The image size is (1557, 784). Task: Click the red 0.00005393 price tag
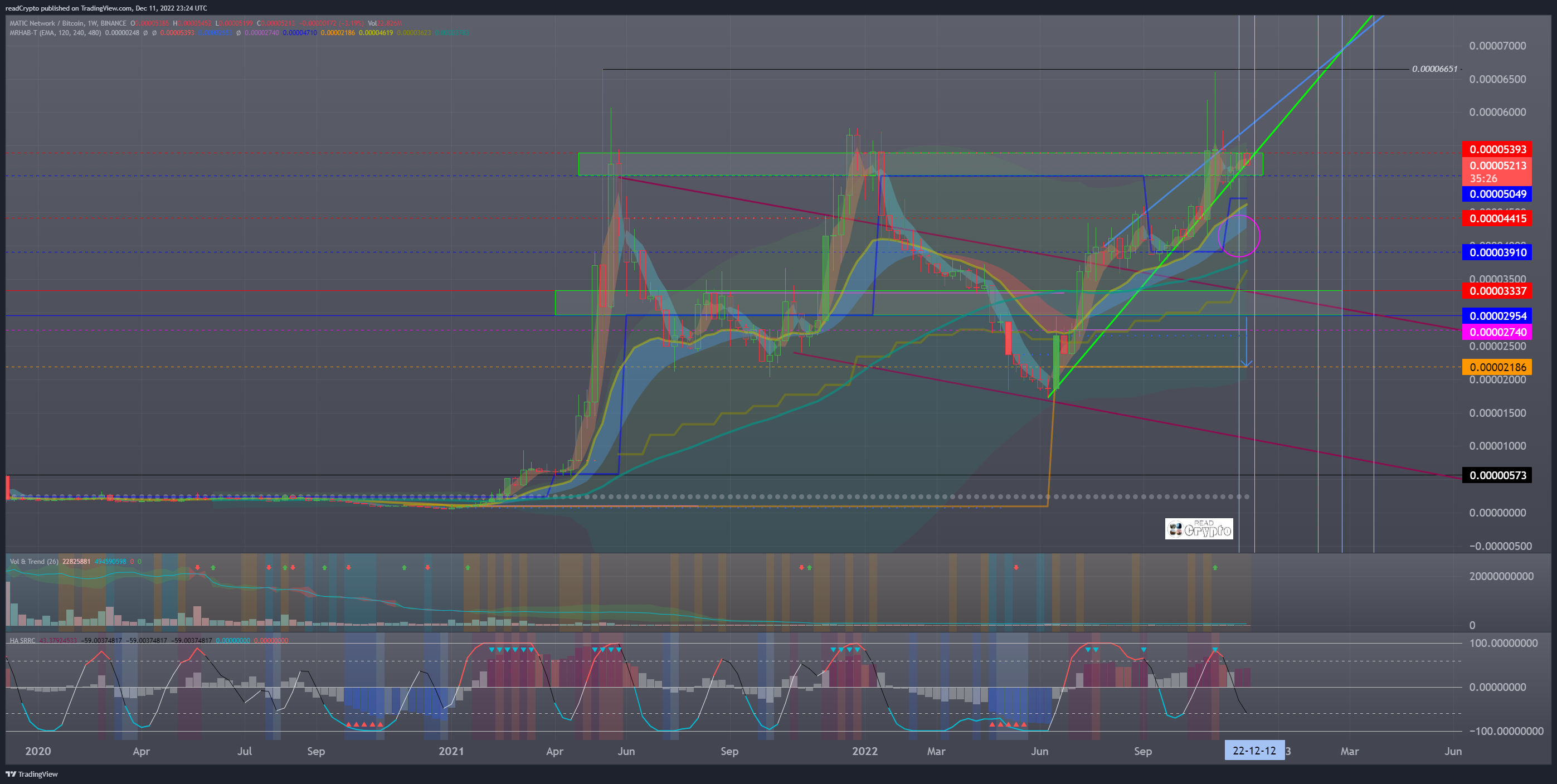1497,149
